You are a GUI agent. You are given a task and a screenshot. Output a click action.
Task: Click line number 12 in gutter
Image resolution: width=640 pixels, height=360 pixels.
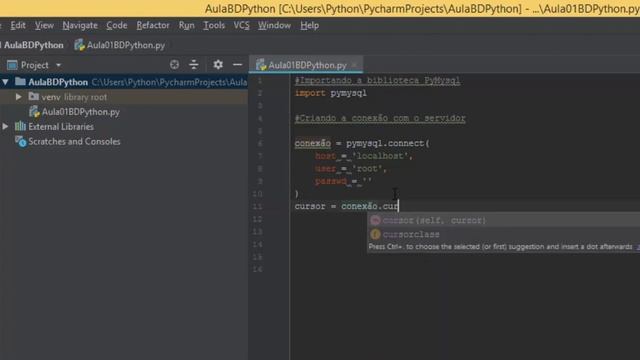pyautogui.click(x=257, y=219)
